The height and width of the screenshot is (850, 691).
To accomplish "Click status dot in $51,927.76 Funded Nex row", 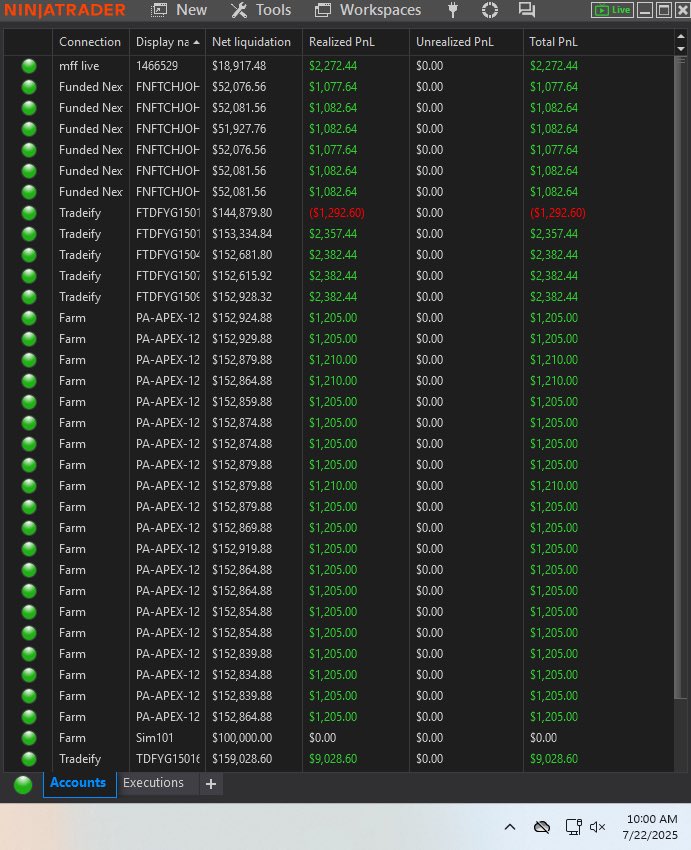I will 29,129.
